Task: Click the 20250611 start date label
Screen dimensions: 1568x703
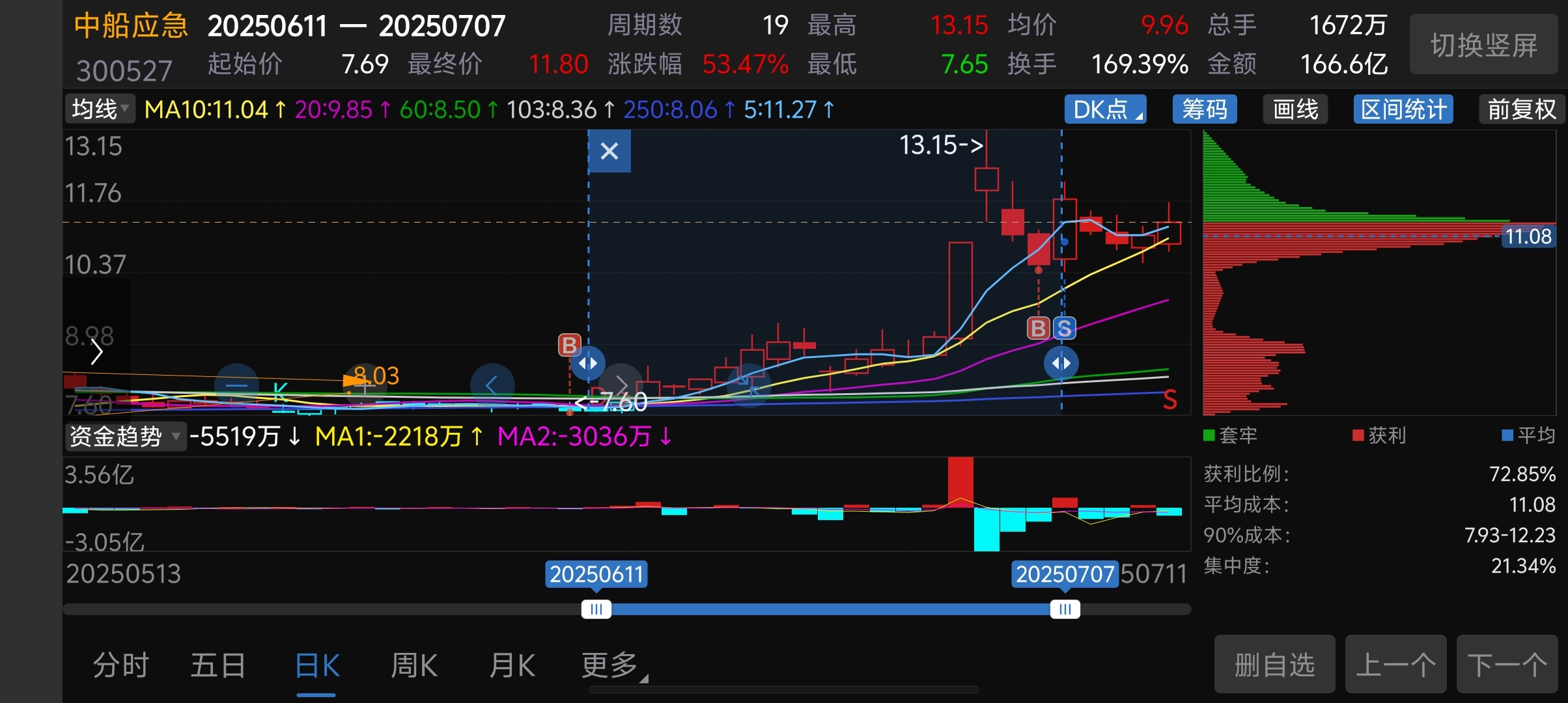Action: 596,574
